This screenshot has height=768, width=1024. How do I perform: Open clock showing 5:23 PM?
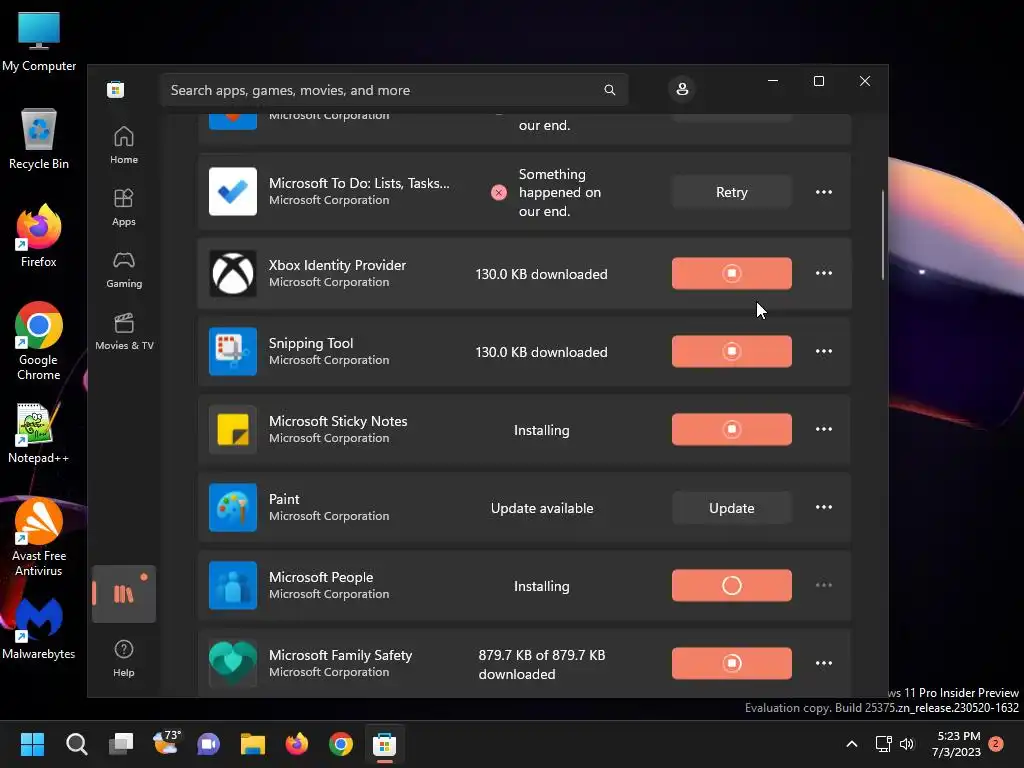957,744
